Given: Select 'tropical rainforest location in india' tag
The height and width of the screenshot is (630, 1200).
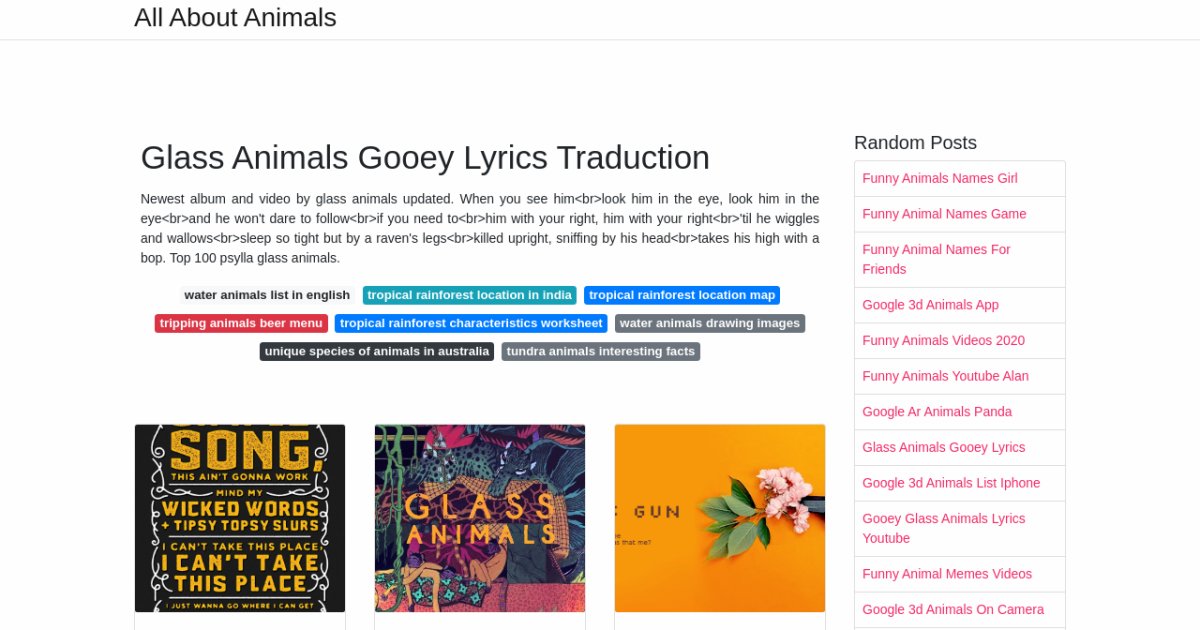Looking at the screenshot, I should [470, 295].
